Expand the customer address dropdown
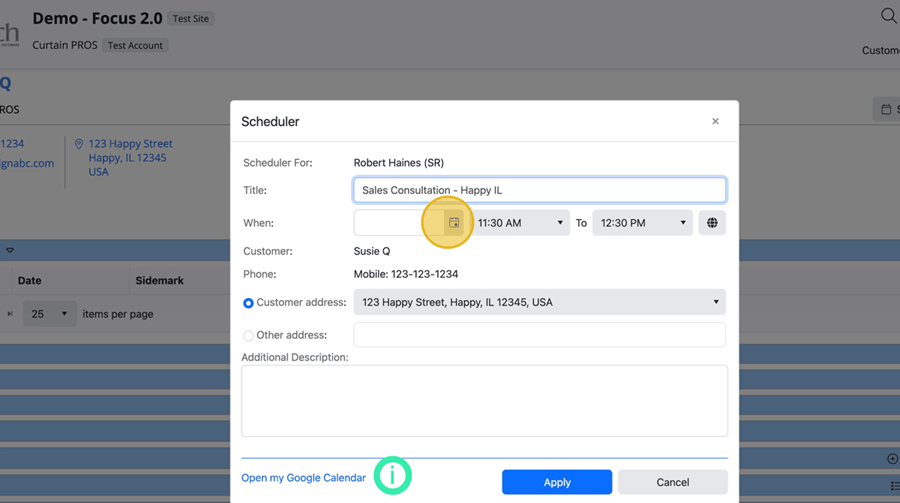The image size is (900, 503). click(540, 302)
